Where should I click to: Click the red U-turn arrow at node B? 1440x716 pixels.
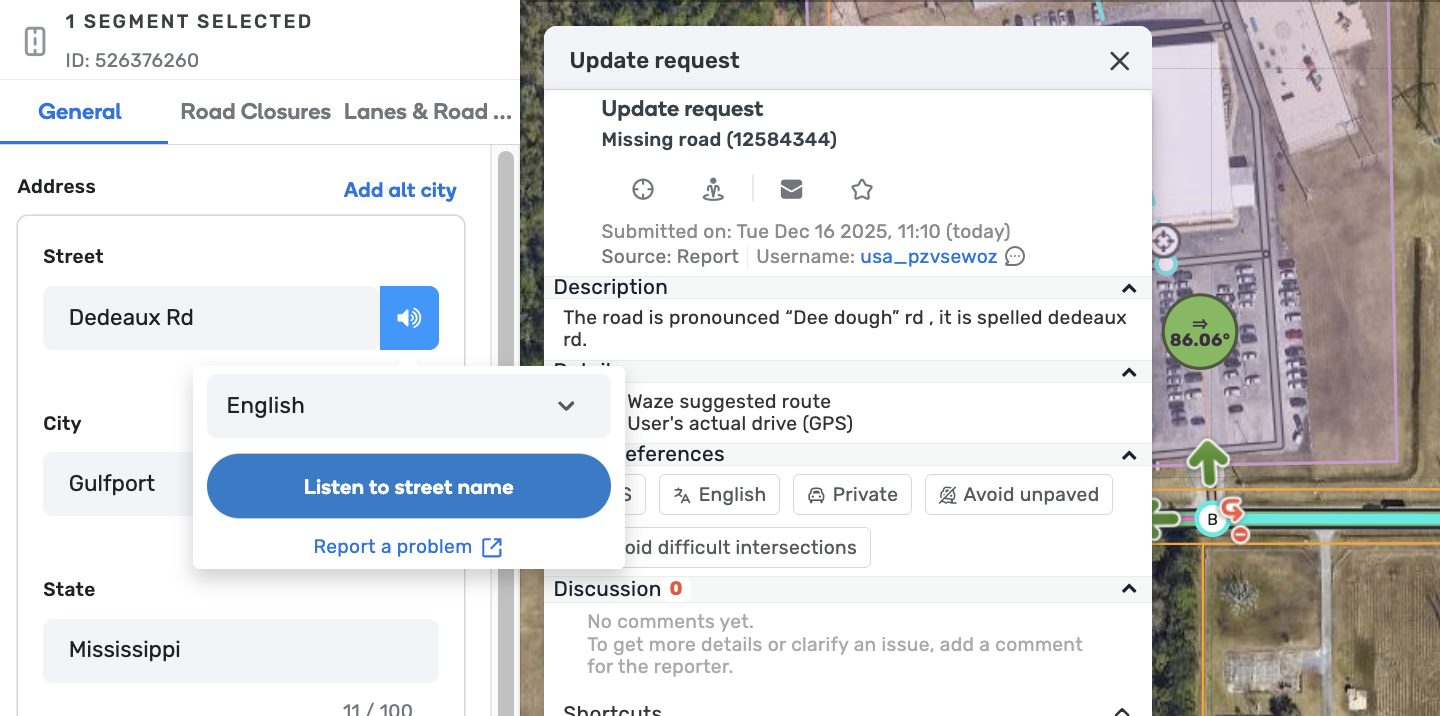(x=1233, y=511)
